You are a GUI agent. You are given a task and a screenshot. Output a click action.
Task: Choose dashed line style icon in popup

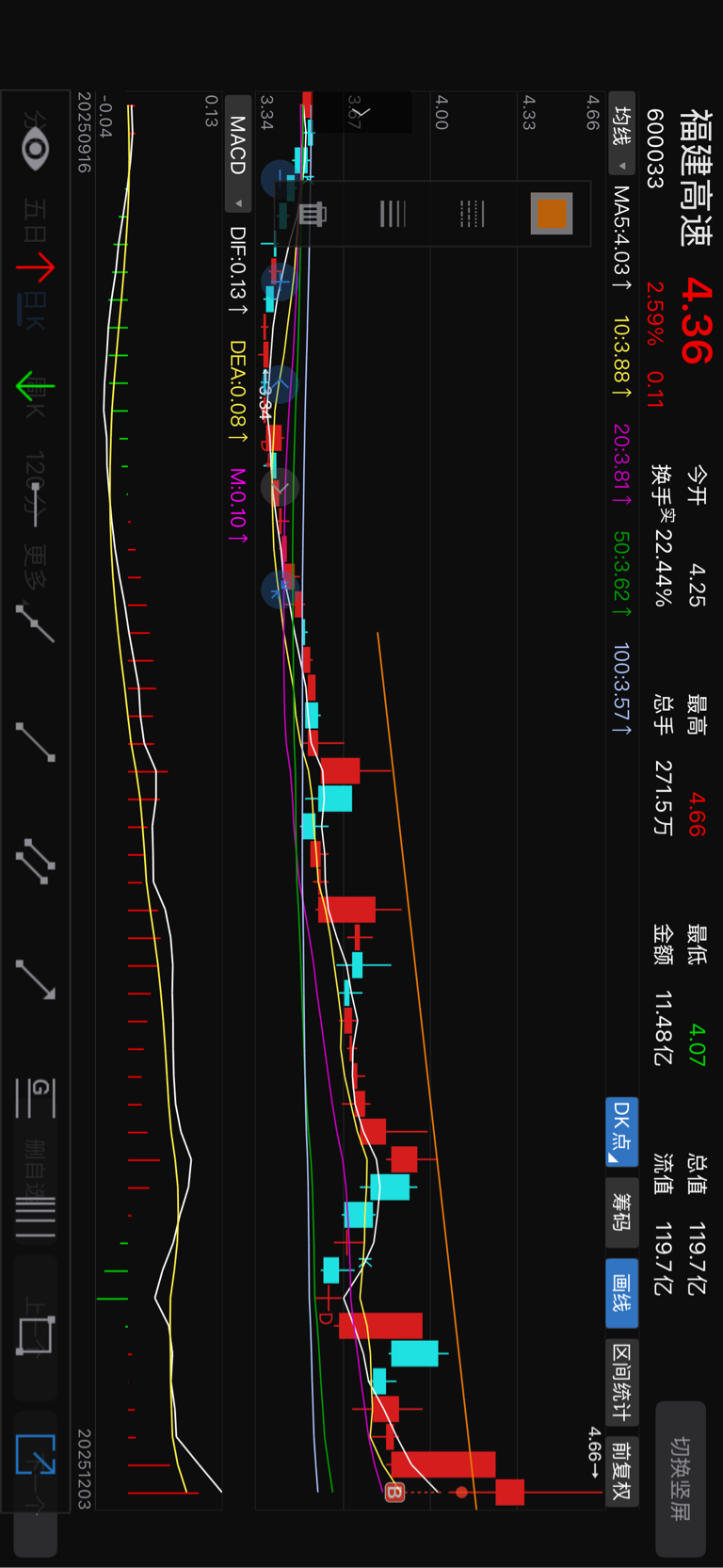(472, 214)
